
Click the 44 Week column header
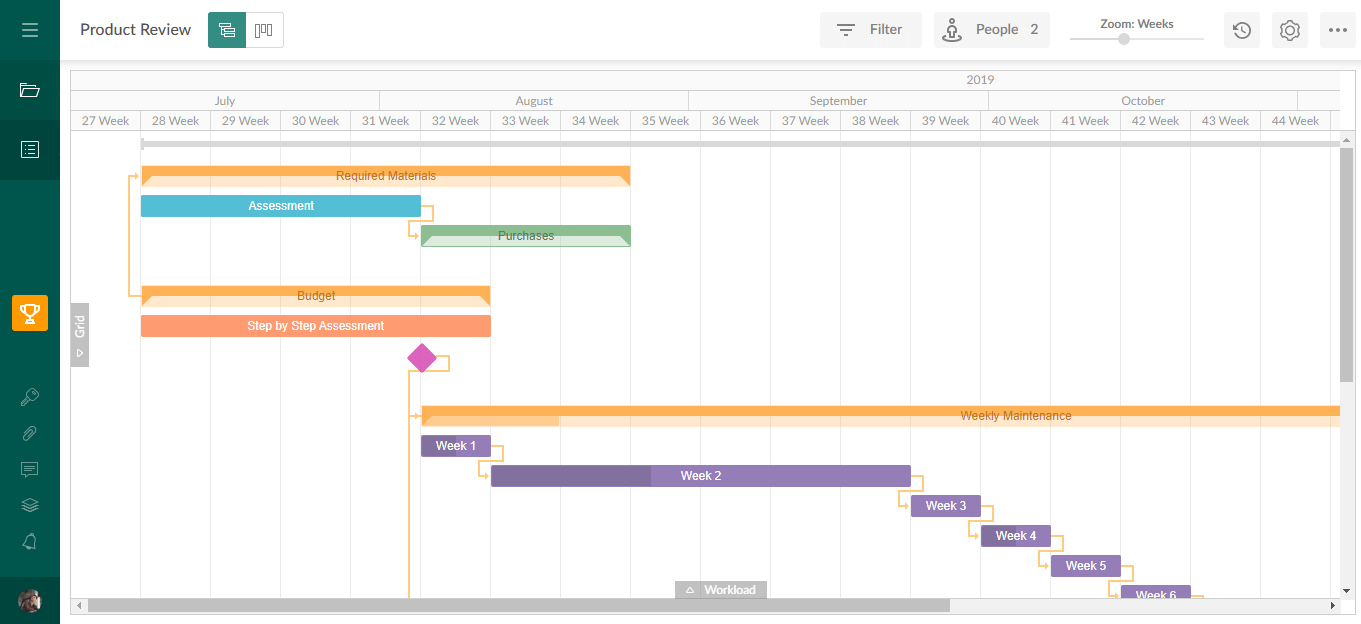tap(1296, 121)
